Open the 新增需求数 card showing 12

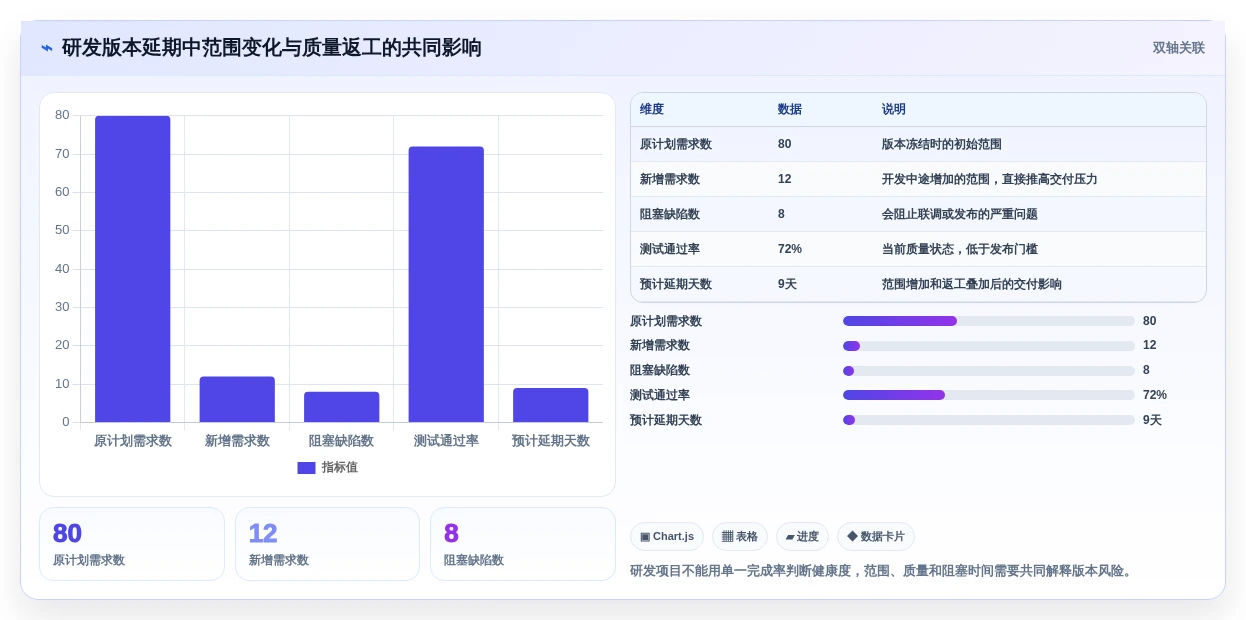tap(327, 544)
